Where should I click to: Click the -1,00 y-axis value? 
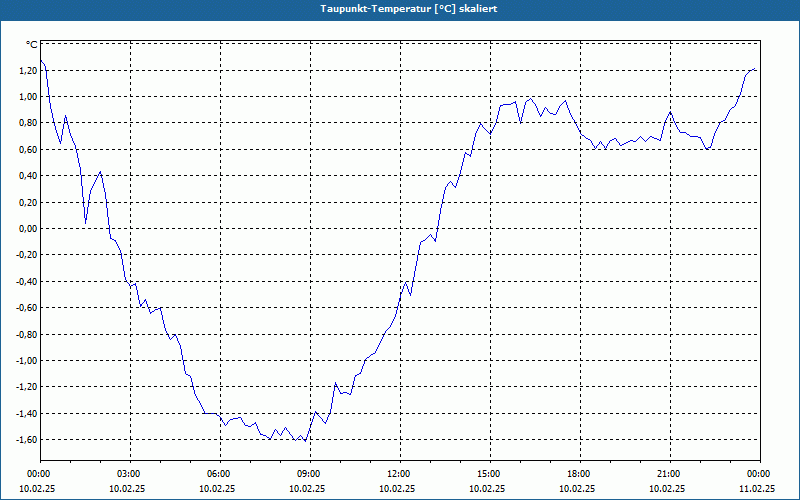(x=27, y=361)
